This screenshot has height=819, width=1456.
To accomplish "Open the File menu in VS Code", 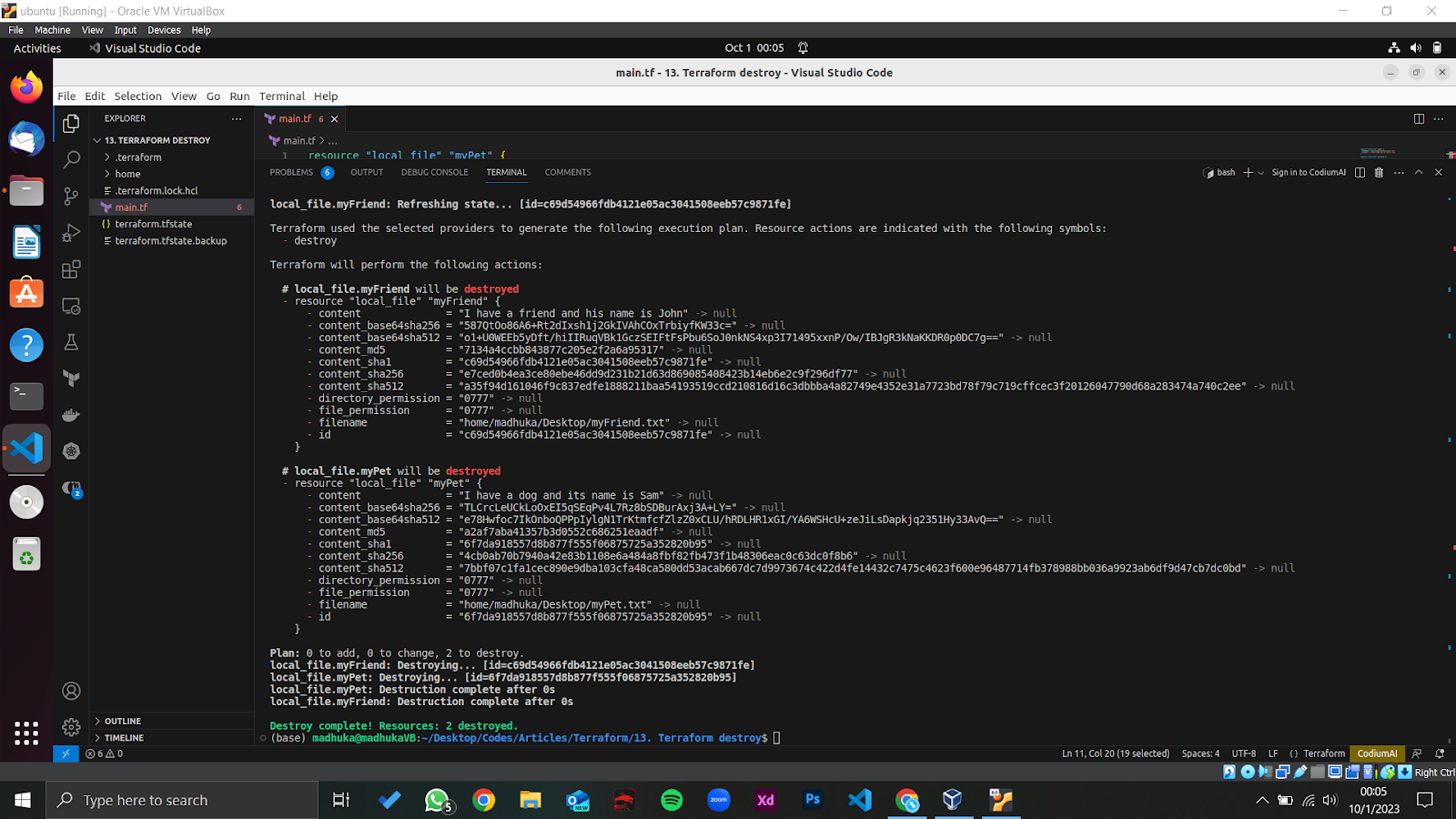I will click(67, 96).
